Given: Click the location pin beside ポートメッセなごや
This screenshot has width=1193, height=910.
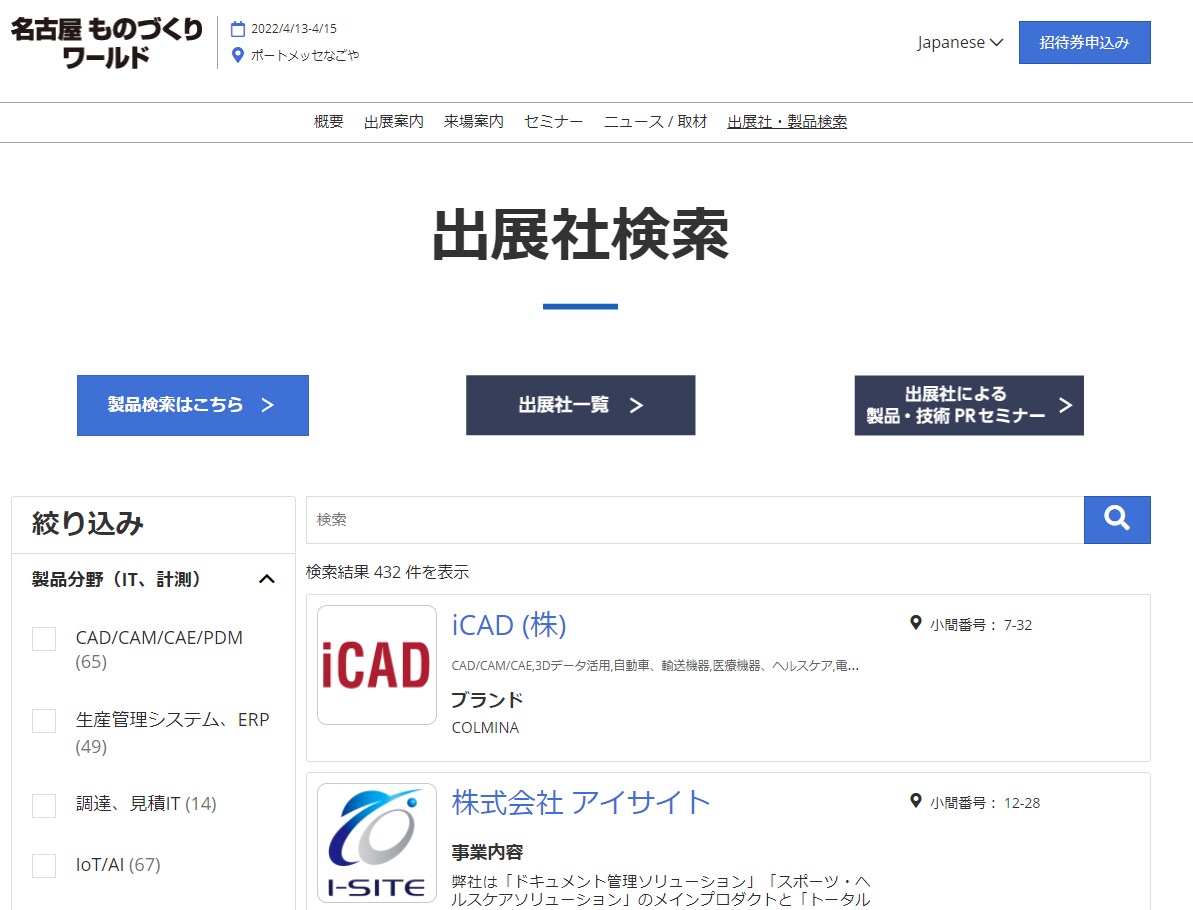Looking at the screenshot, I should point(237,55).
